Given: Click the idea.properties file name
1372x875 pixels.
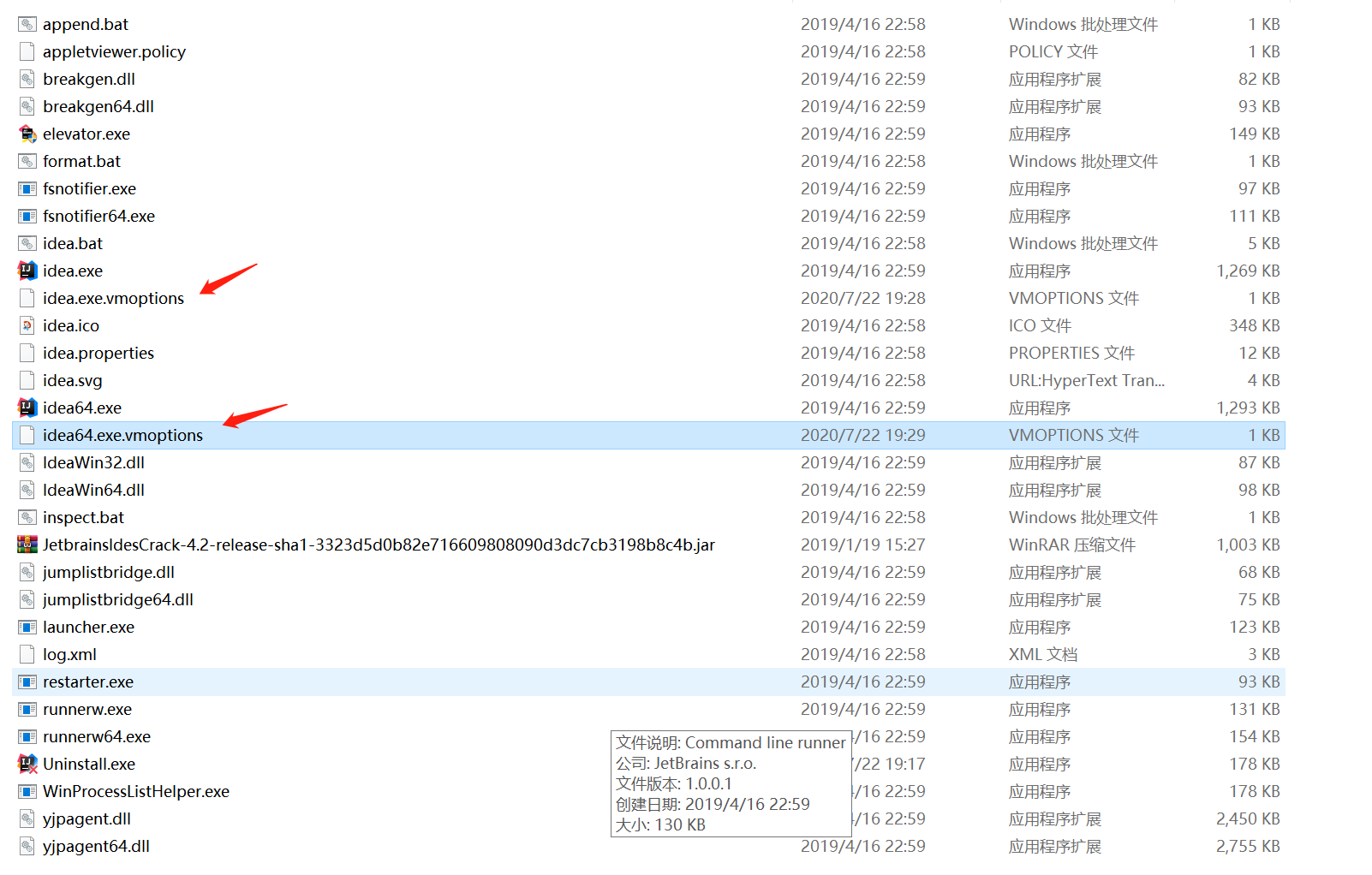Looking at the screenshot, I should 98,353.
